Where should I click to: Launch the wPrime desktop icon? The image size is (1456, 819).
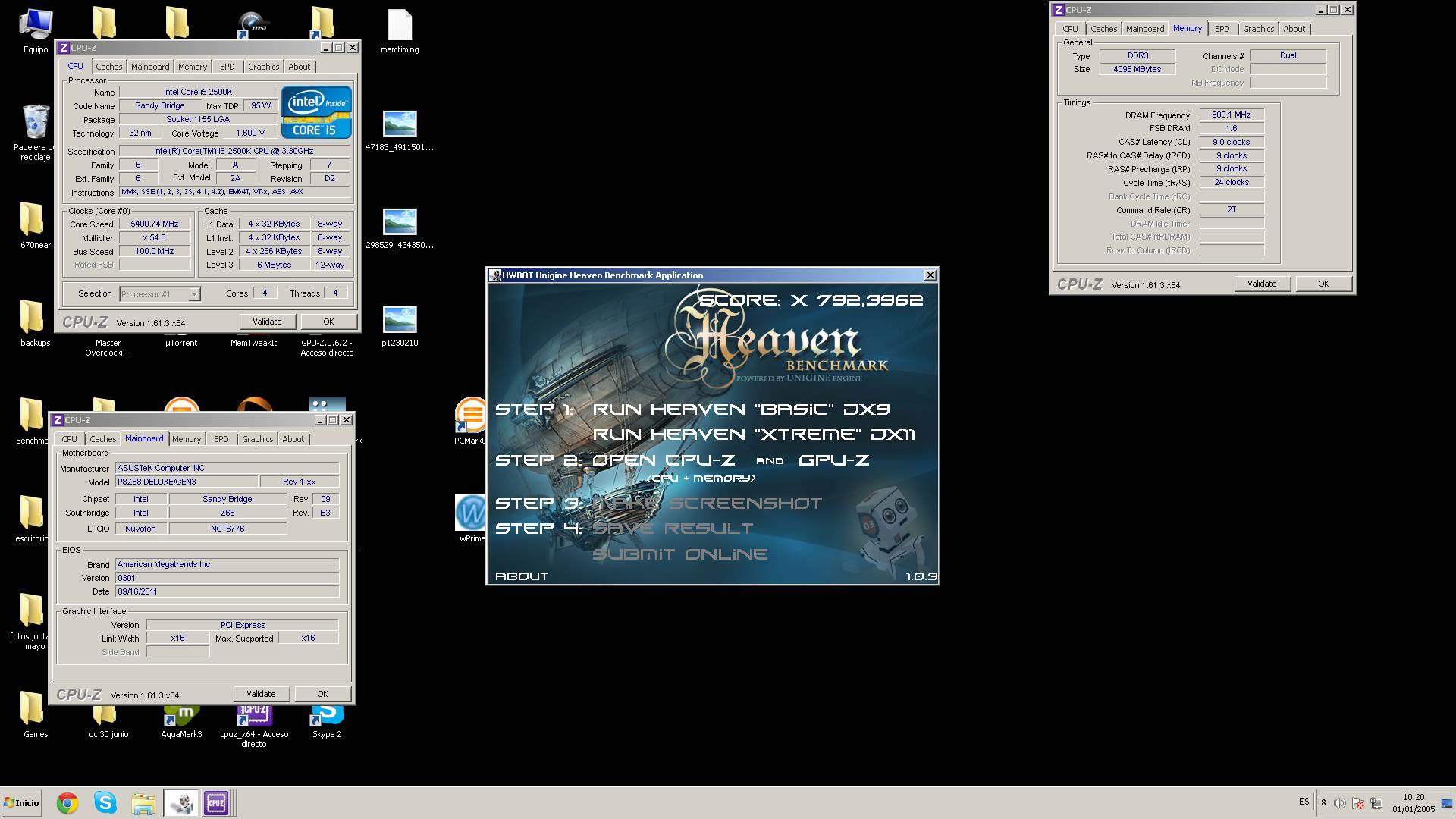pos(470,518)
